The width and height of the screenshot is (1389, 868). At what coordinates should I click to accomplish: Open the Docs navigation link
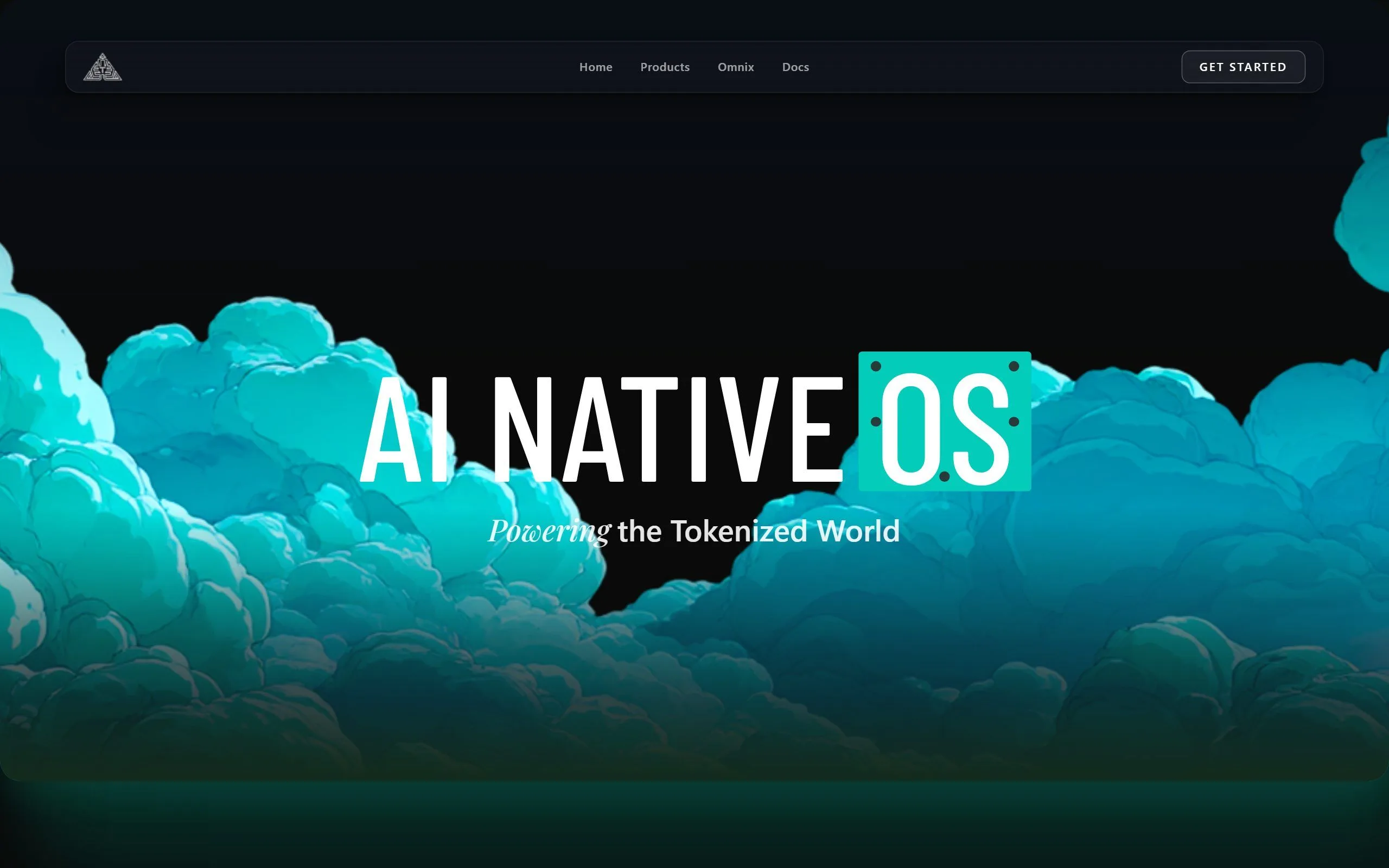(x=795, y=67)
